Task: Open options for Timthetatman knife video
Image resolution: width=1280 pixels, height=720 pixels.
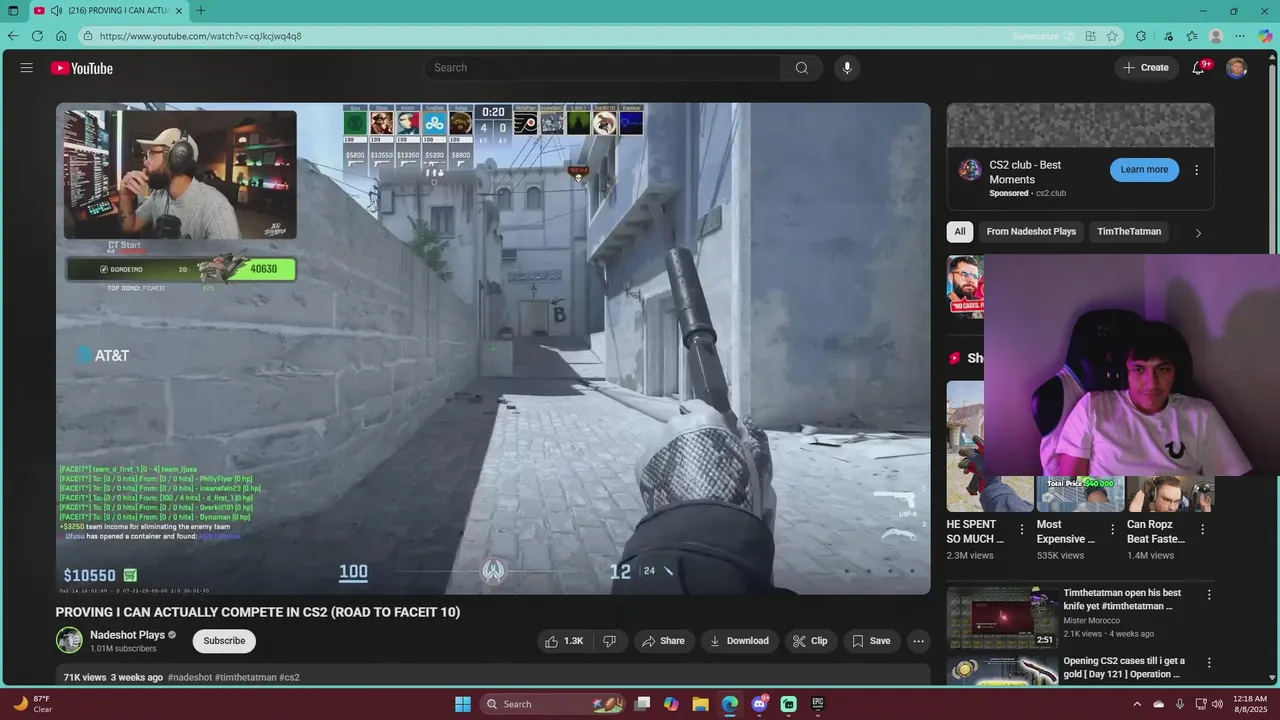Action: (x=1208, y=595)
